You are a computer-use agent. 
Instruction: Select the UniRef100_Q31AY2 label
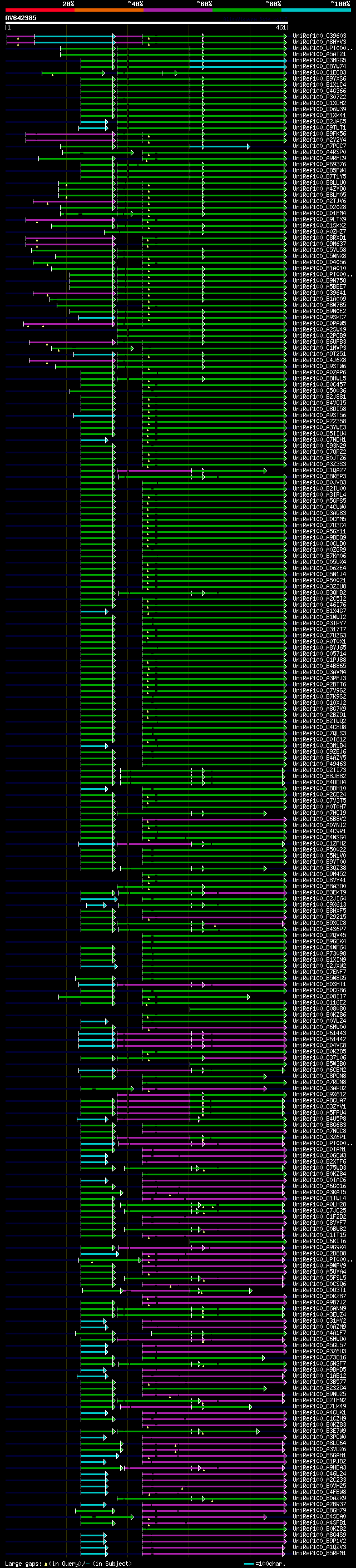coord(319,1321)
